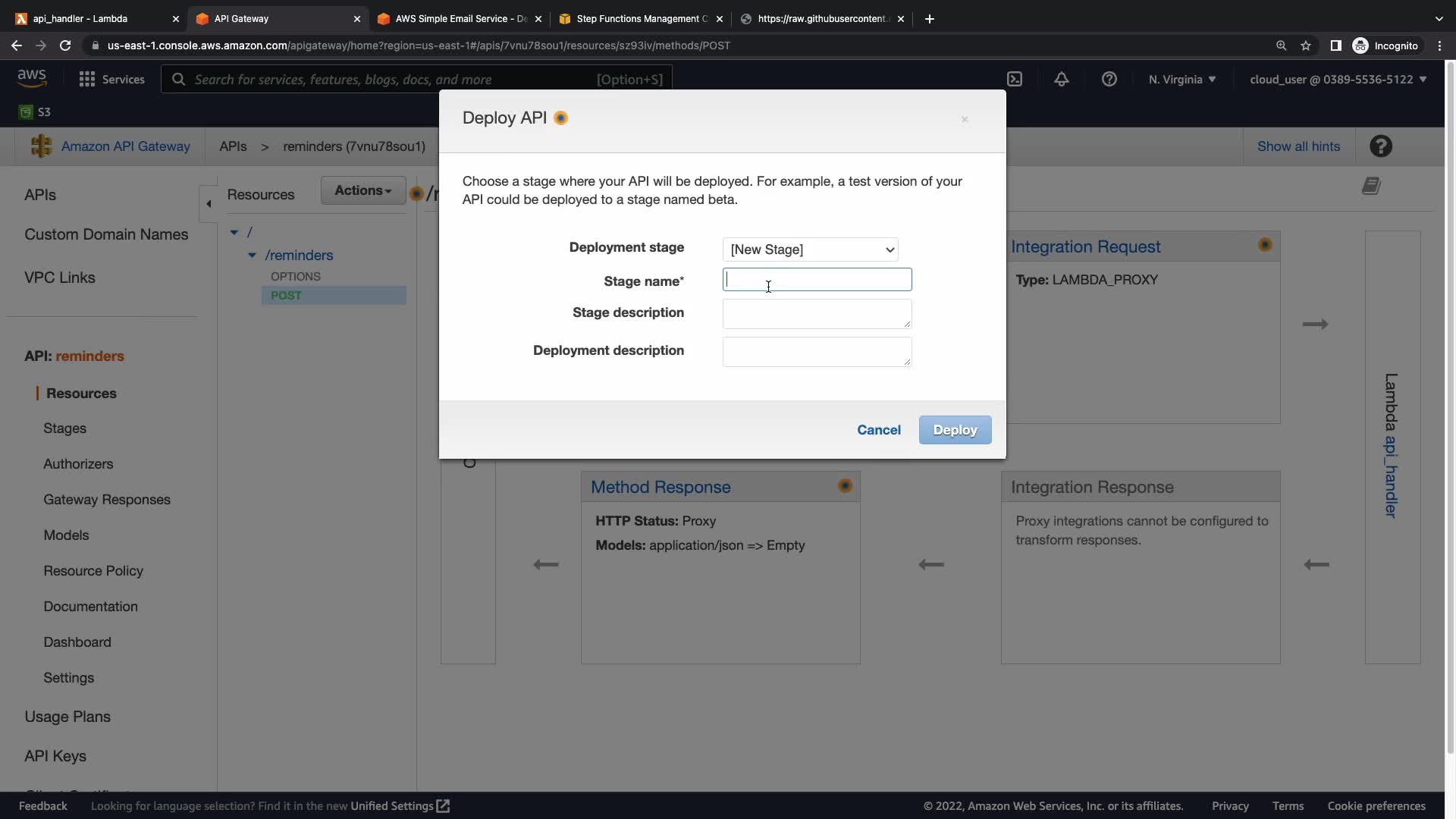1456x819 pixels.
Task: Open the notifications bell icon
Action: click(1061, 79)
